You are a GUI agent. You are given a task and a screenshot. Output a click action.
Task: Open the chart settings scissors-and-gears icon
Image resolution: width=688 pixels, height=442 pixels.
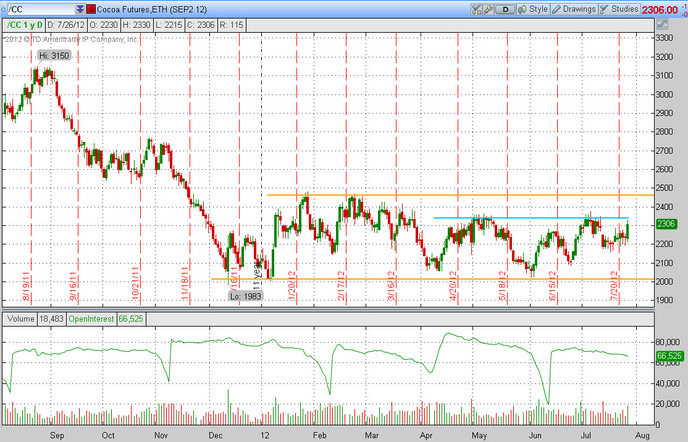(x=476, y=9)
